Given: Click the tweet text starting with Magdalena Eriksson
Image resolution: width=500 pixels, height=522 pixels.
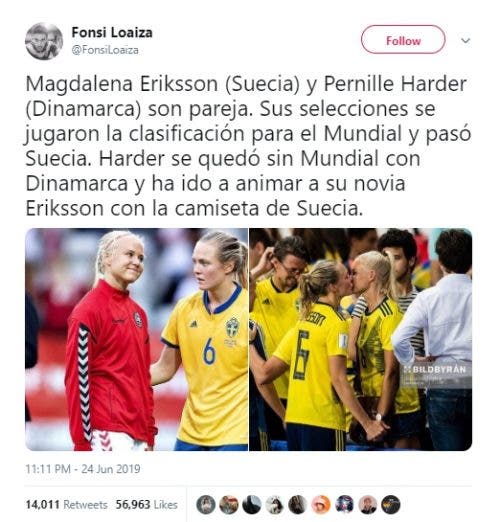Looking at the screenshot, I should click(x=248, y=146).
